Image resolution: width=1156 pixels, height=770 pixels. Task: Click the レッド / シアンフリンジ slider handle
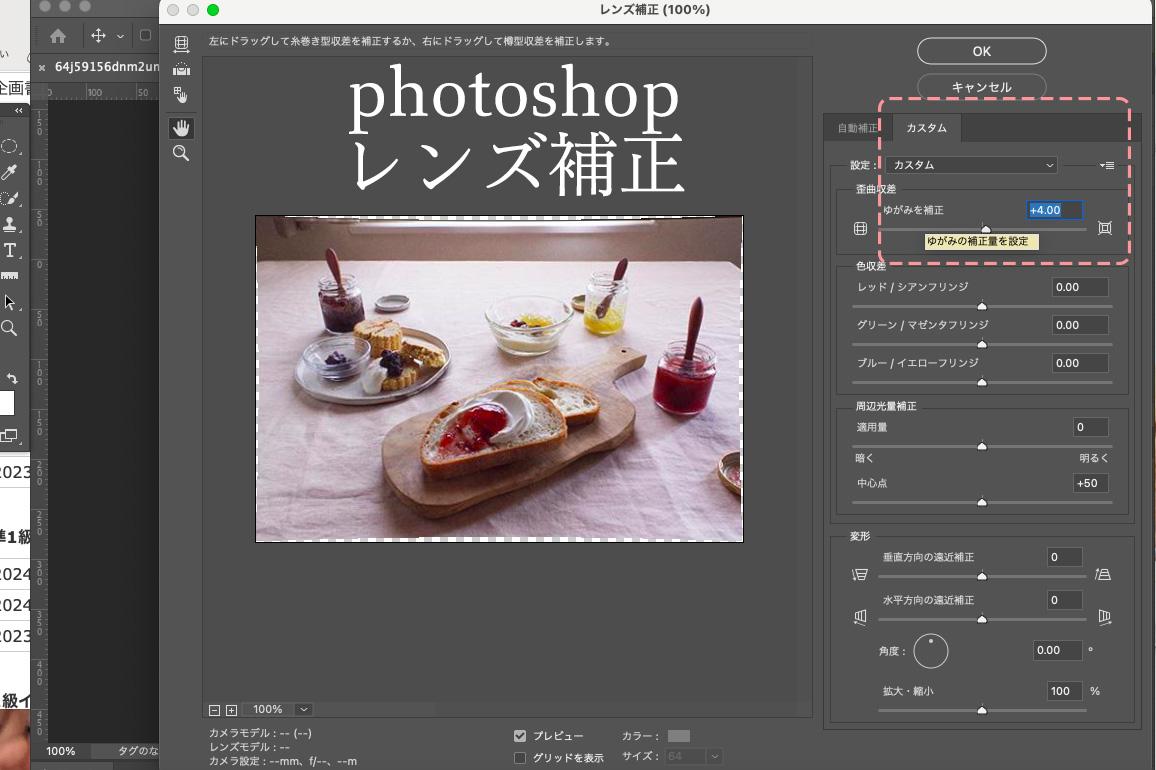[982, 305]
